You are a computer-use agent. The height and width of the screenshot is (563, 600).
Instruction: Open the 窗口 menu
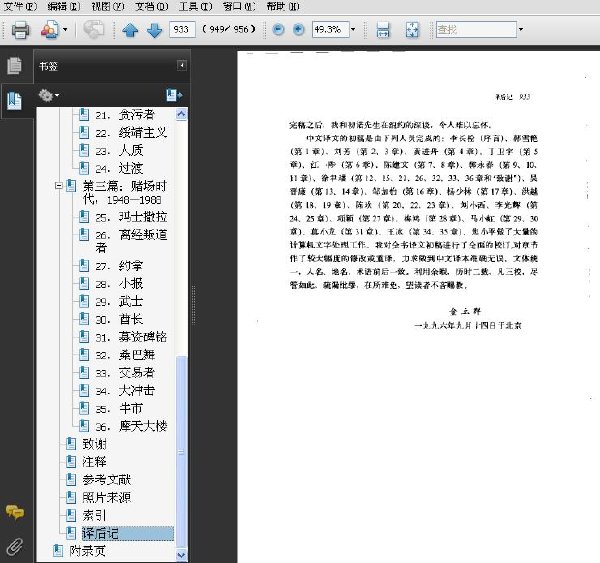click(239, 6)
